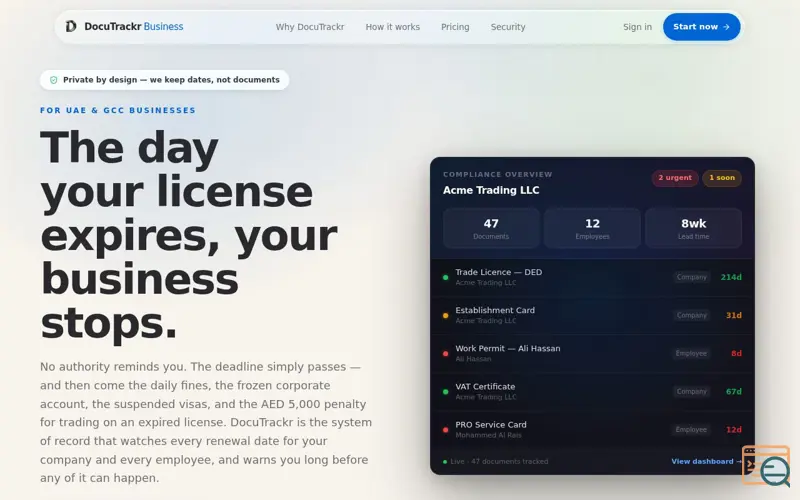Go to How it works section
The height and width of the screenshot is (500, 800).
coord(392,27)
